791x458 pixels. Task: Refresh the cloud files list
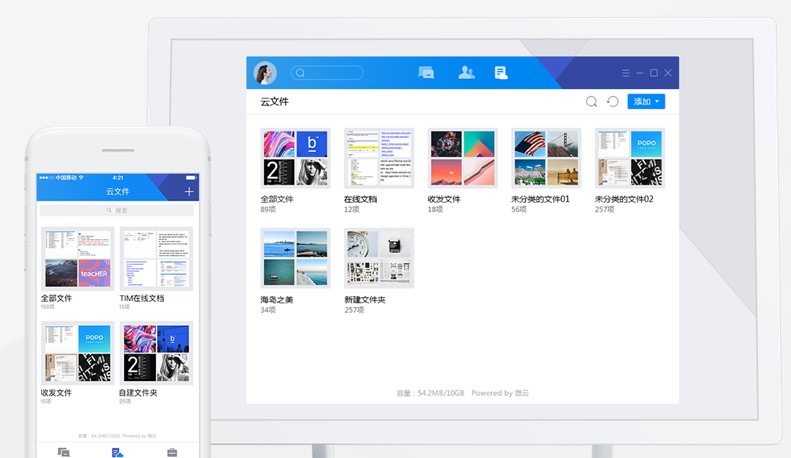tap(613, 102)
